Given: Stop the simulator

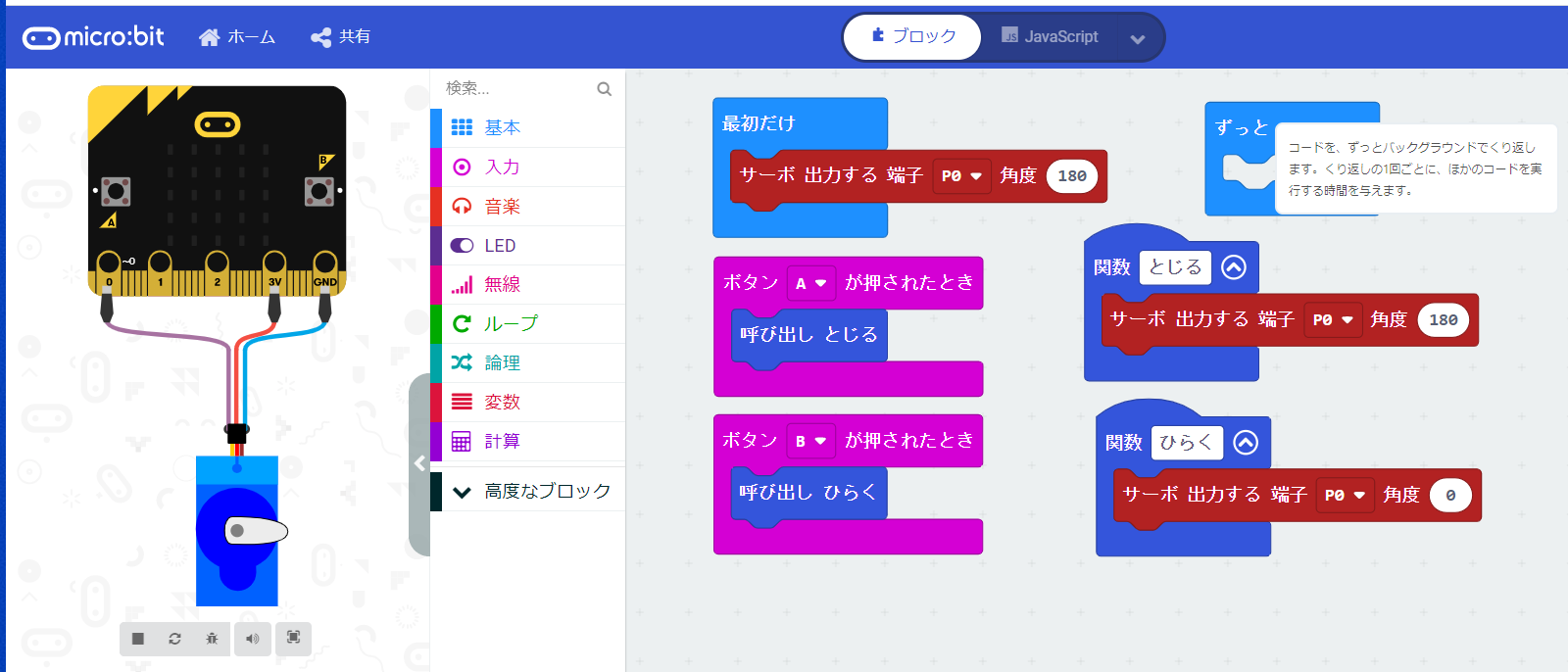Looking at the screenshot, I should tap(138, 639).
